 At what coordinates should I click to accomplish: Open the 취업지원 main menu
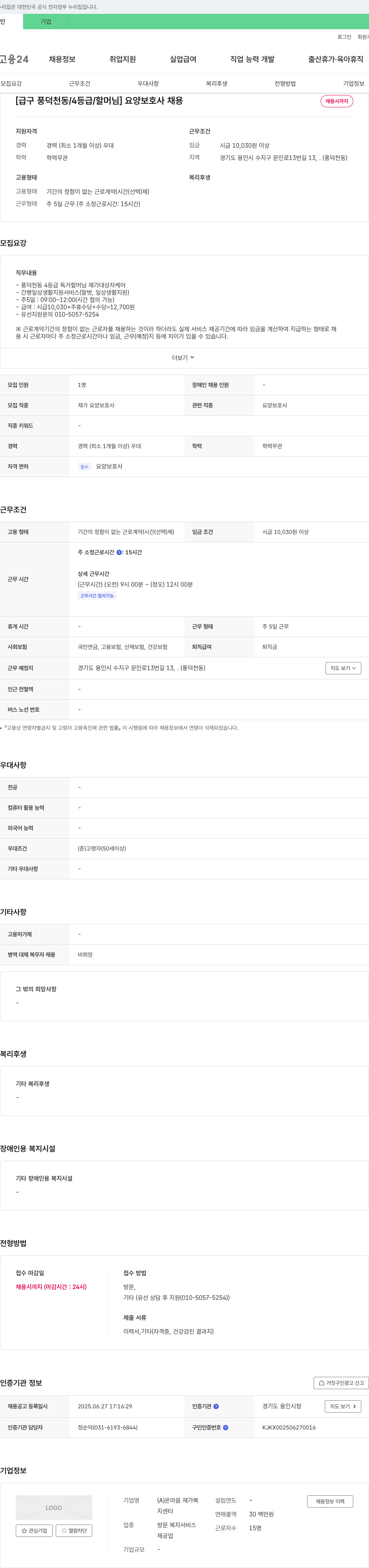pos(123,59)
